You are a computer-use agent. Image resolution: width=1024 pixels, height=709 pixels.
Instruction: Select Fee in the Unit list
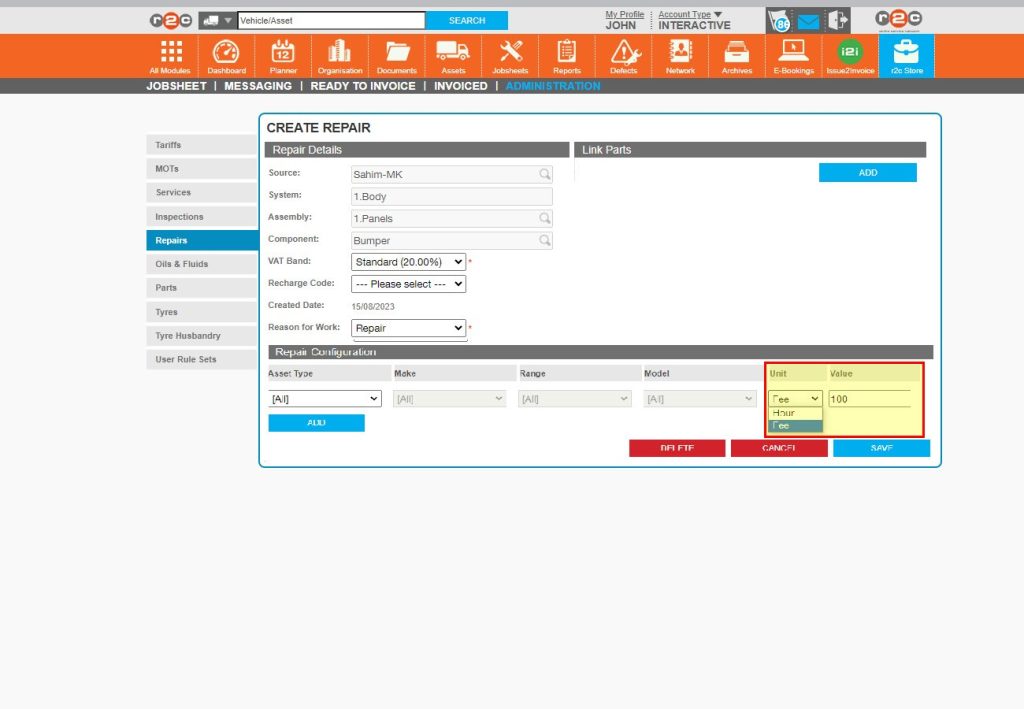(x=795, y=426)
